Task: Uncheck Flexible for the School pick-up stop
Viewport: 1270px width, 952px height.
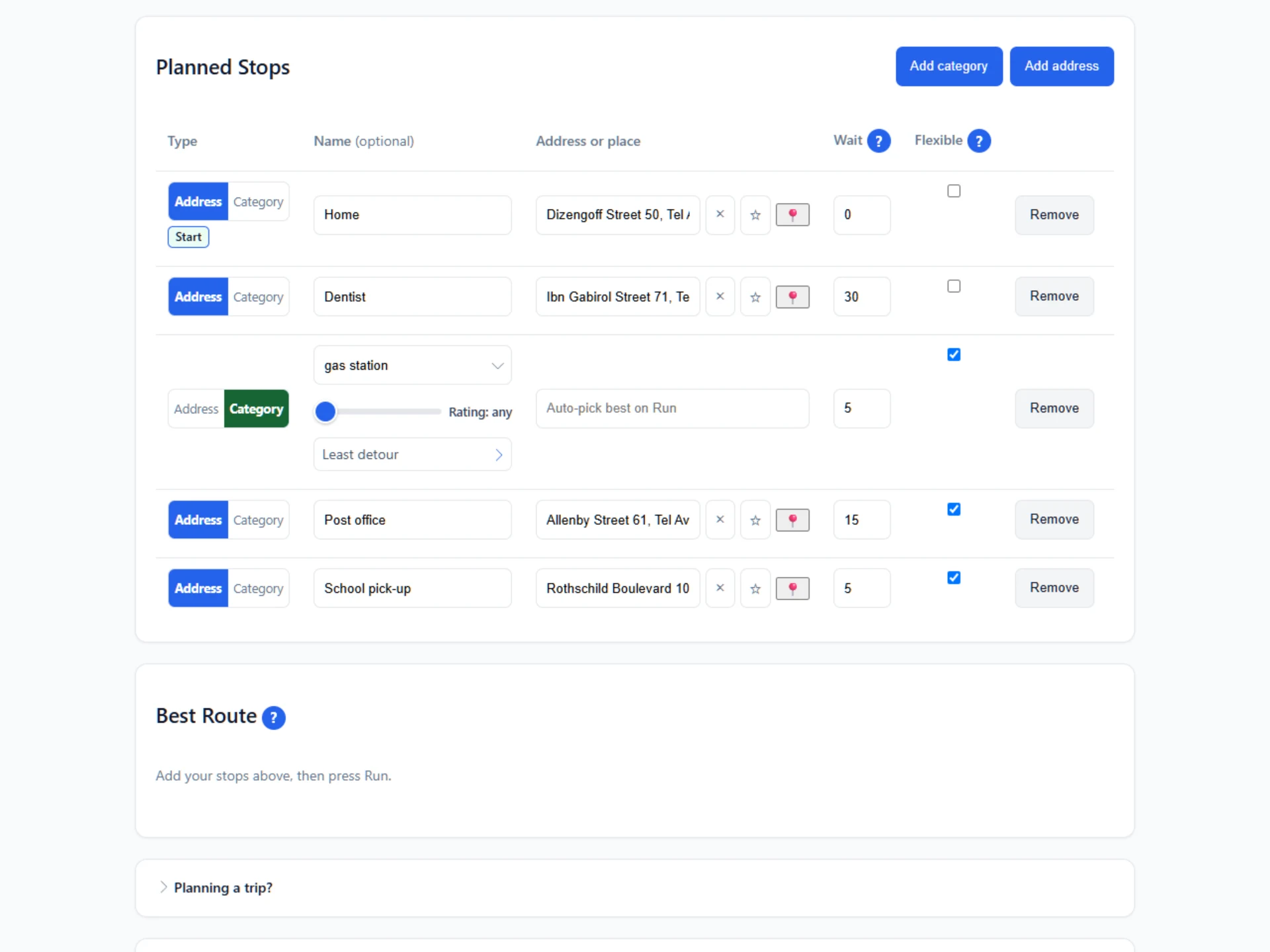Action: tap(954, 578)
